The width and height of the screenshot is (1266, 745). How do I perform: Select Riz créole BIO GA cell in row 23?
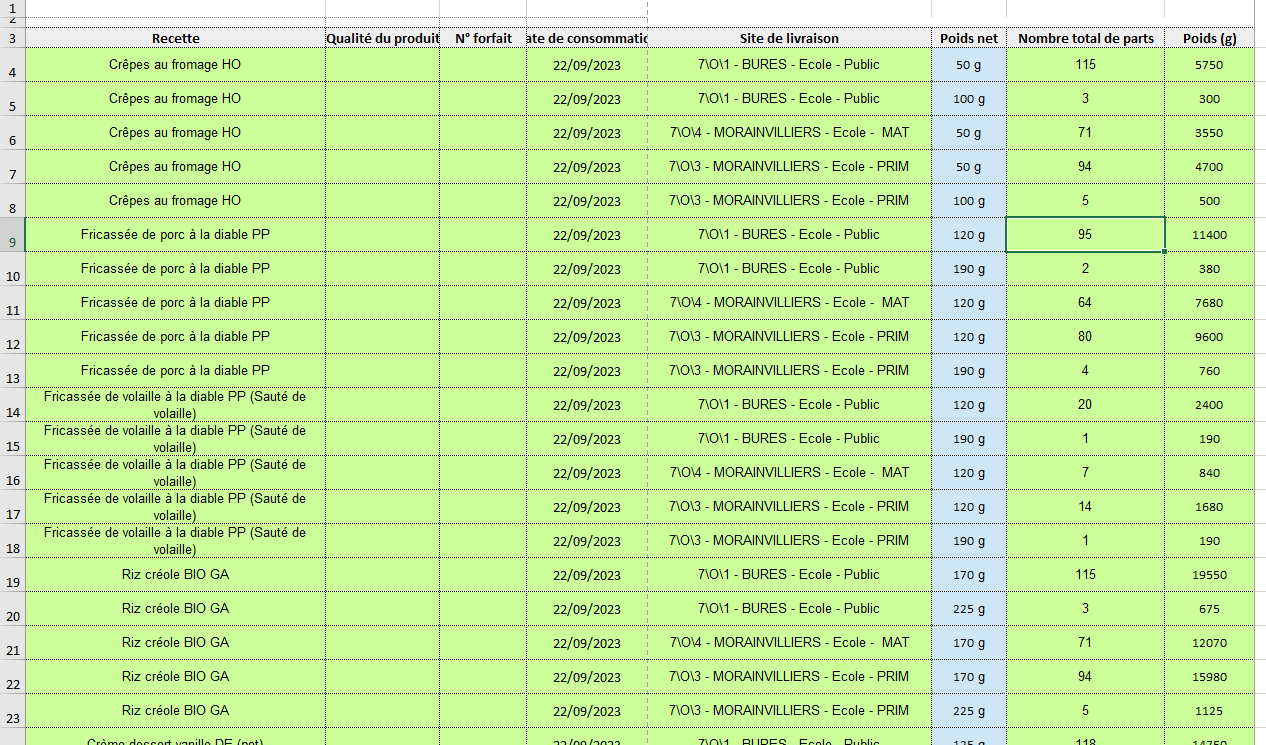coord(175,711)
